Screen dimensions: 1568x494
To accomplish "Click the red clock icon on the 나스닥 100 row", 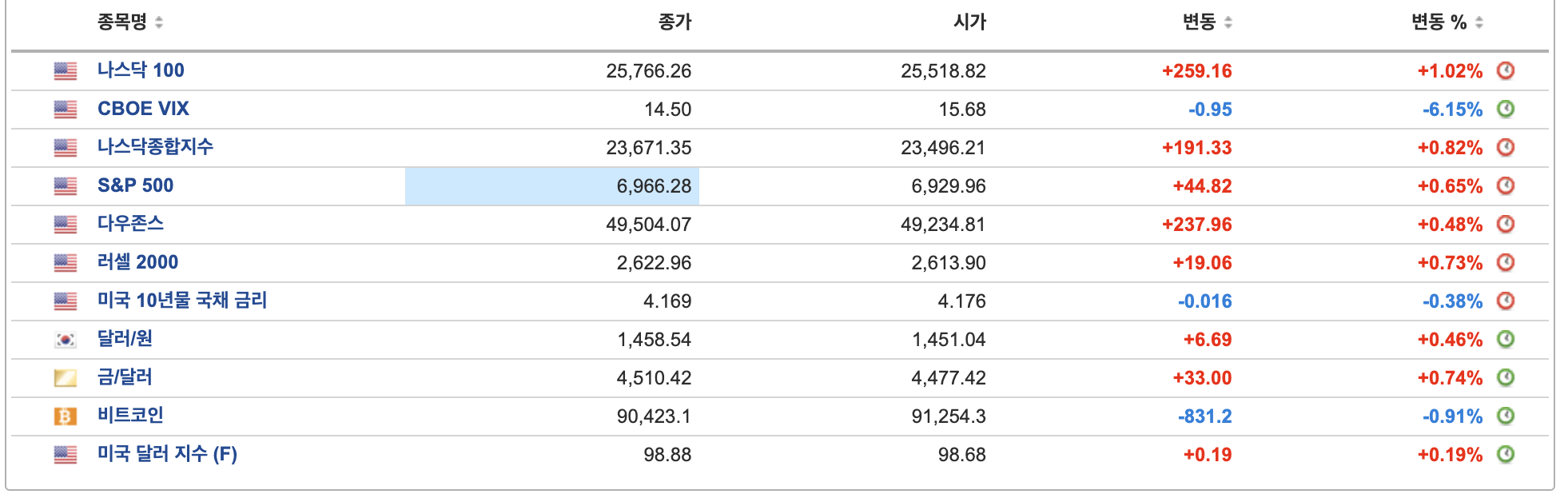I will click(1506, 70).
